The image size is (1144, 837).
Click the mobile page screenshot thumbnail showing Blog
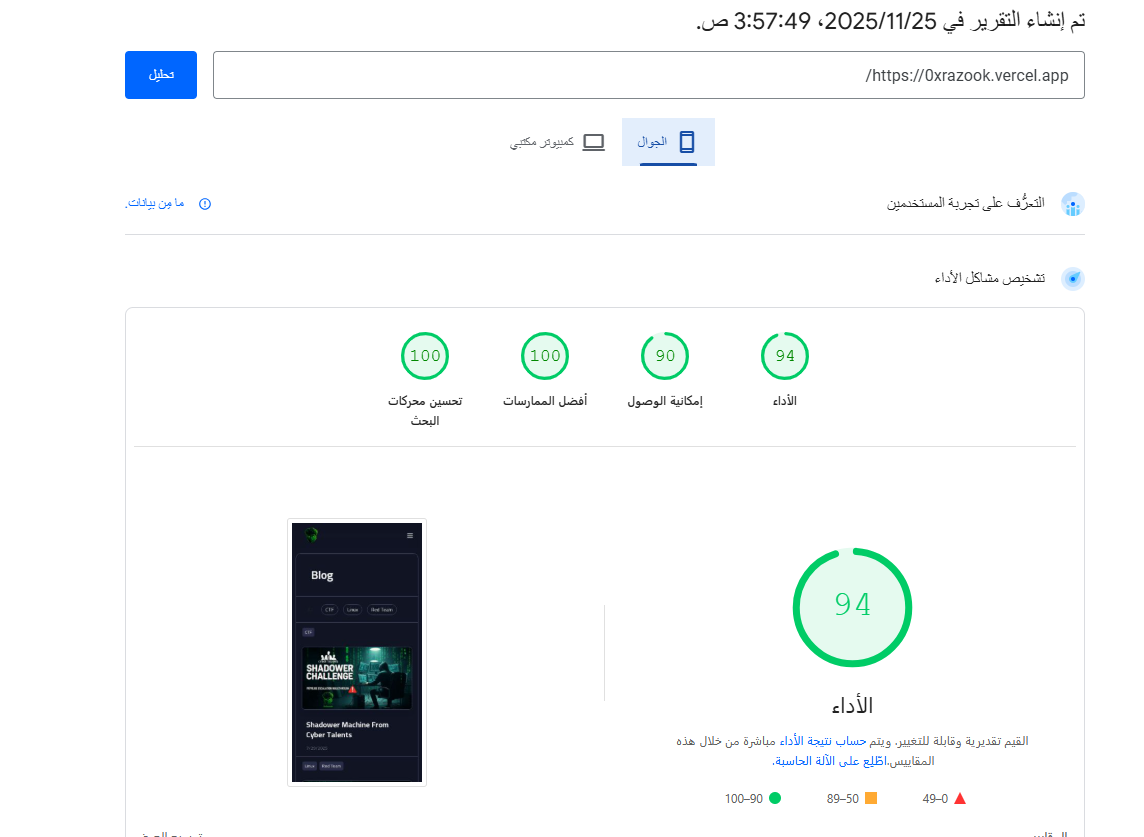click(x=357, y=652)
